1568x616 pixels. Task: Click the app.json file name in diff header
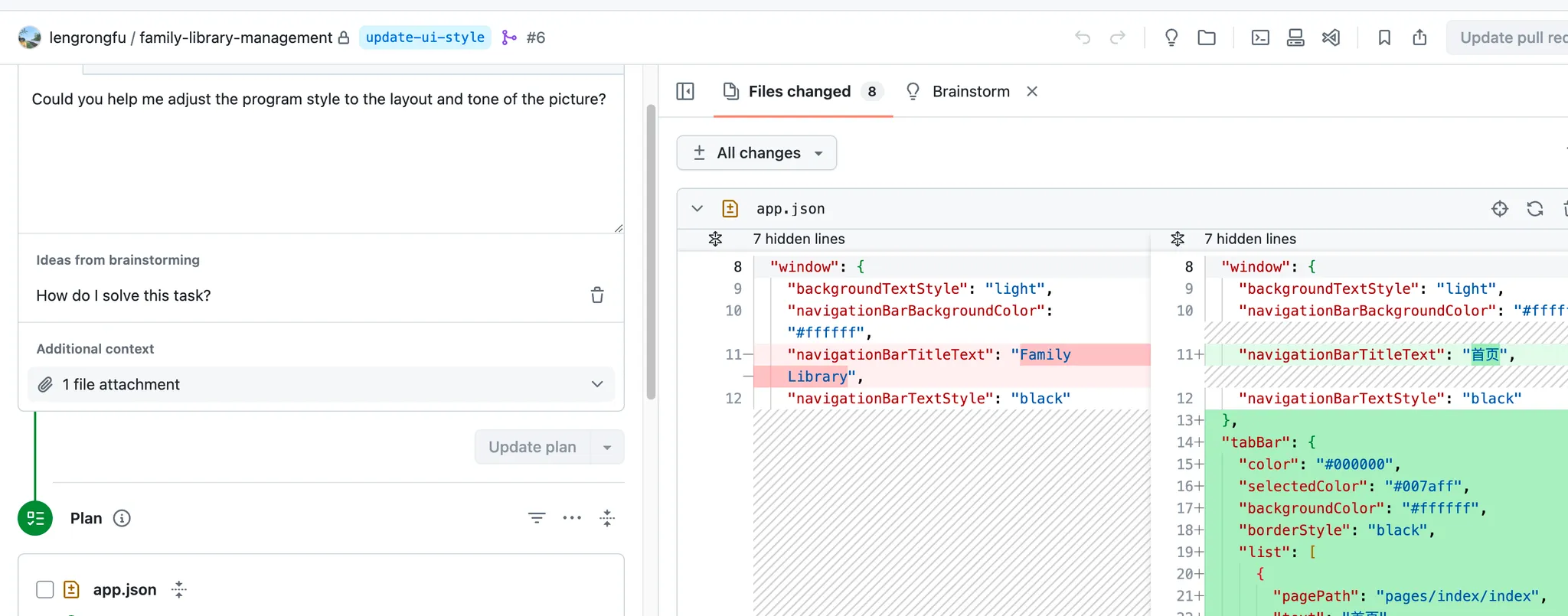point(791,209)
